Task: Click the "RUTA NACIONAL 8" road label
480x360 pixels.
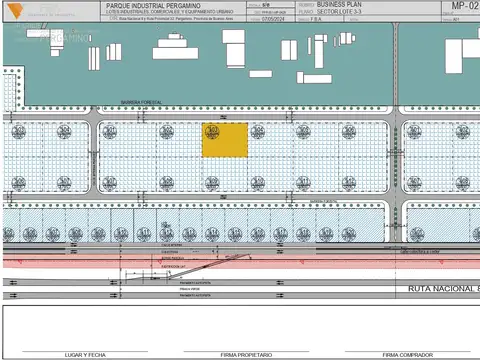Action: coord(444,289)
